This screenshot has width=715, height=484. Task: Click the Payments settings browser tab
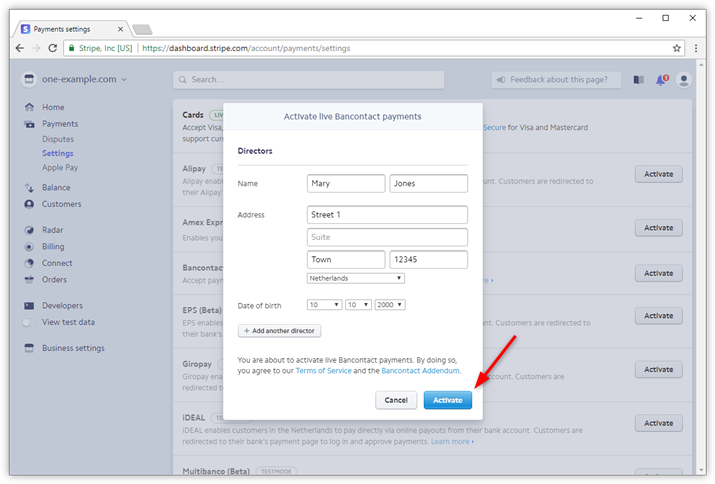click(x=73, y=29)
